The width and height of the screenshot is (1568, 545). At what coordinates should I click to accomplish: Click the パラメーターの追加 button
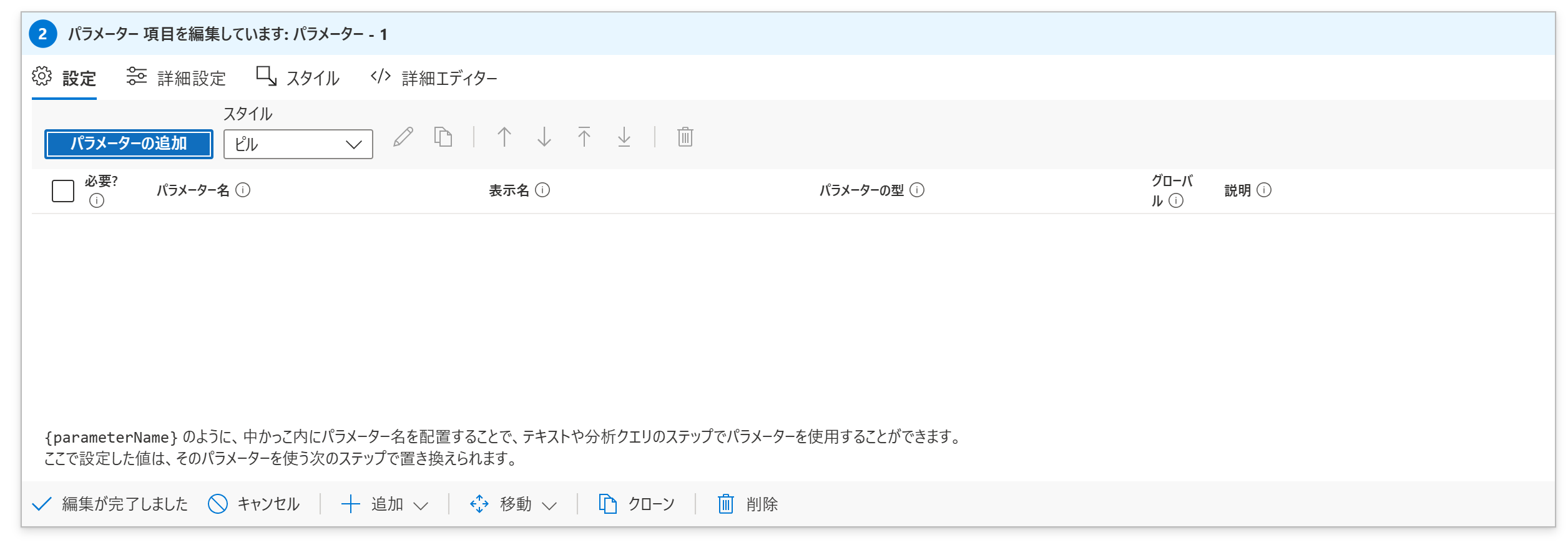tap(129, 144)
